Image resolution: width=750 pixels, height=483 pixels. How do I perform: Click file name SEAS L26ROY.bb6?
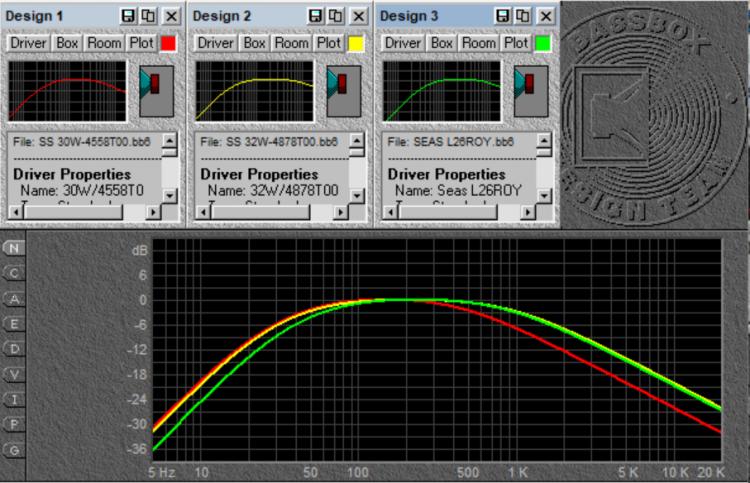463,142
